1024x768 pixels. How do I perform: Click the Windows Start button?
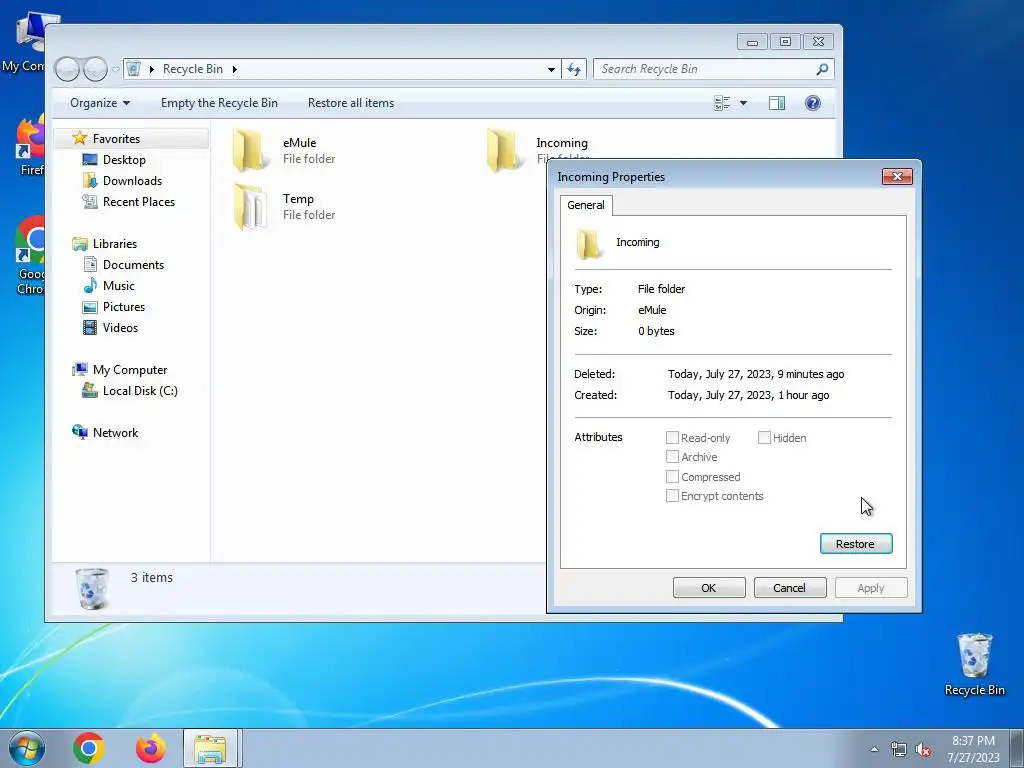(26, 748)
